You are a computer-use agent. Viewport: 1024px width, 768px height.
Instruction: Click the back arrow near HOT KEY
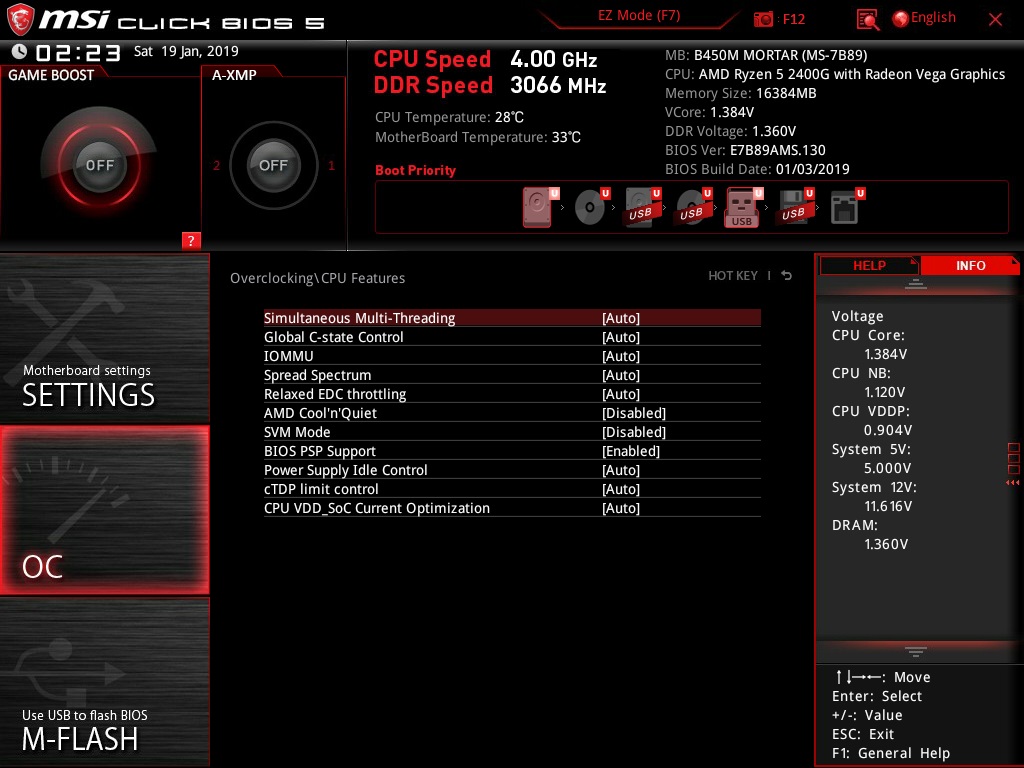(x=786, y=275)
